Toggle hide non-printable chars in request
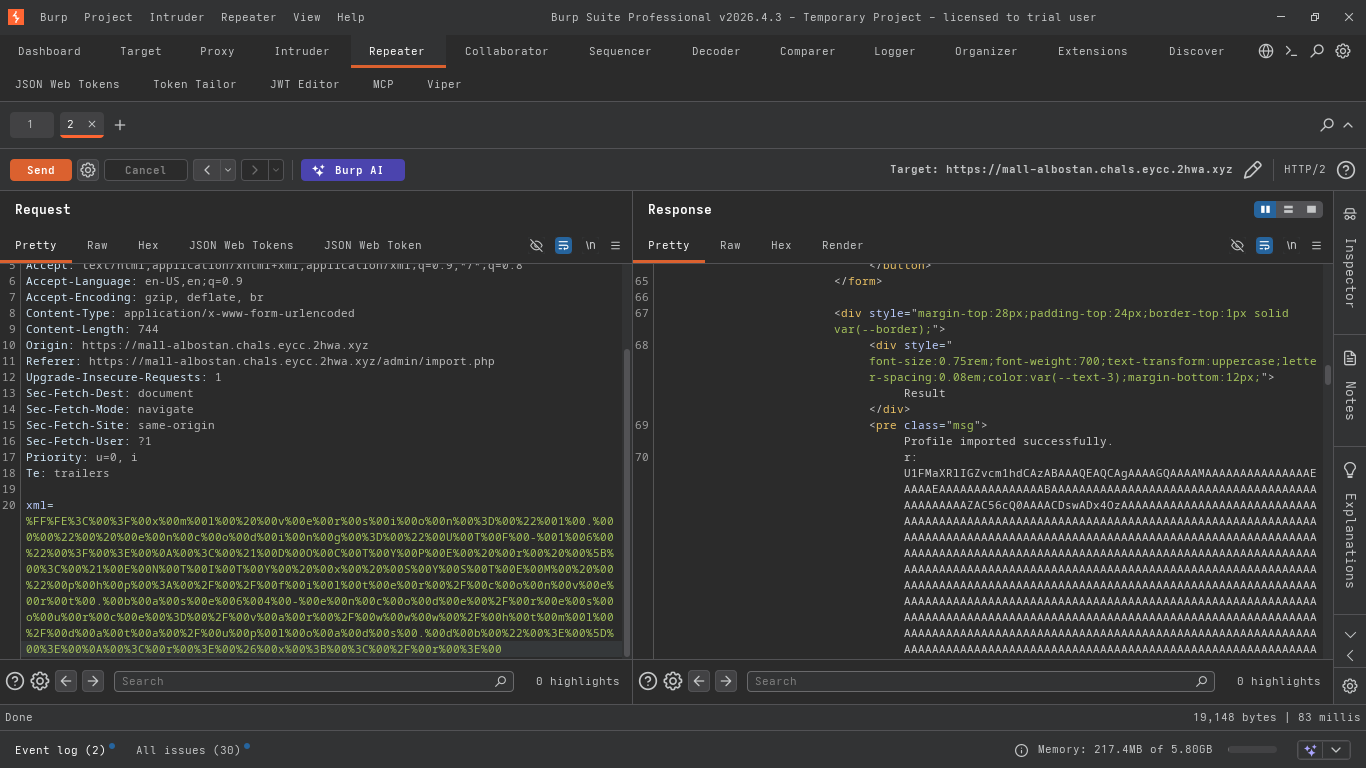Image resolution: width=1366 pixels, height=768 pixels. point(536,245)
